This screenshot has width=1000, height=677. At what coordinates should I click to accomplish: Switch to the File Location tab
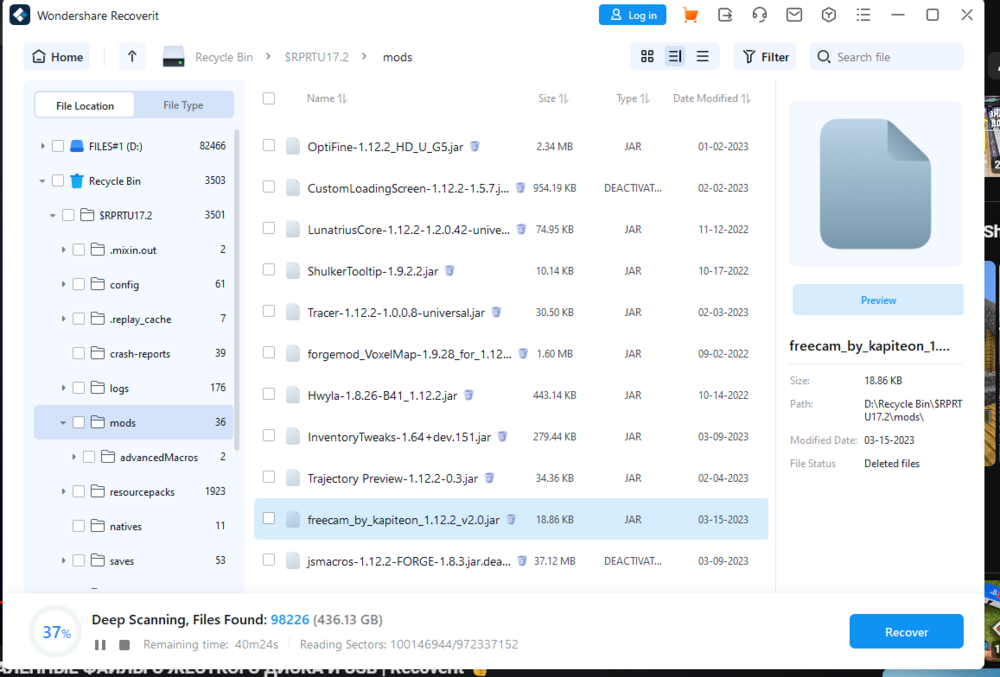(85, 105)
